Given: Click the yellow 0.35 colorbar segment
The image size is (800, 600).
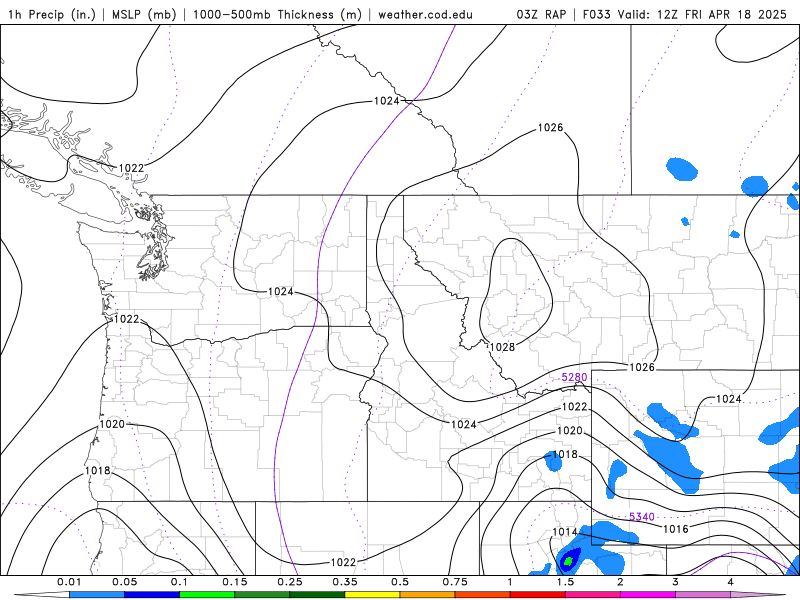Looking at the screenshot, I should [372, 594].
